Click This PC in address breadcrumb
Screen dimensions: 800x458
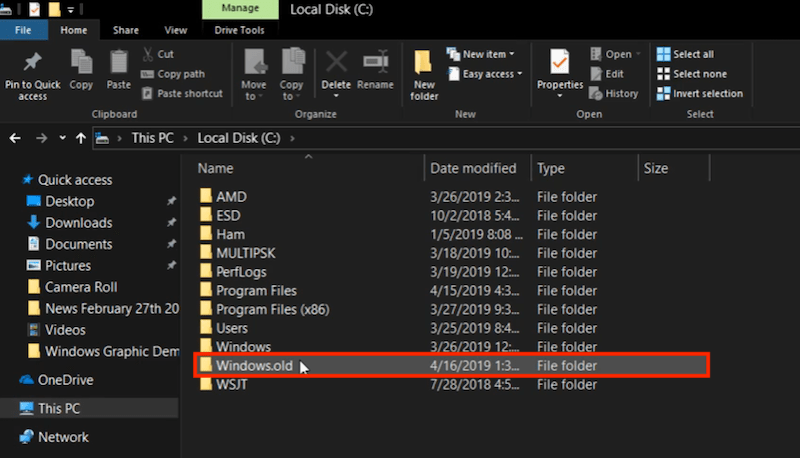pos(153,138)
